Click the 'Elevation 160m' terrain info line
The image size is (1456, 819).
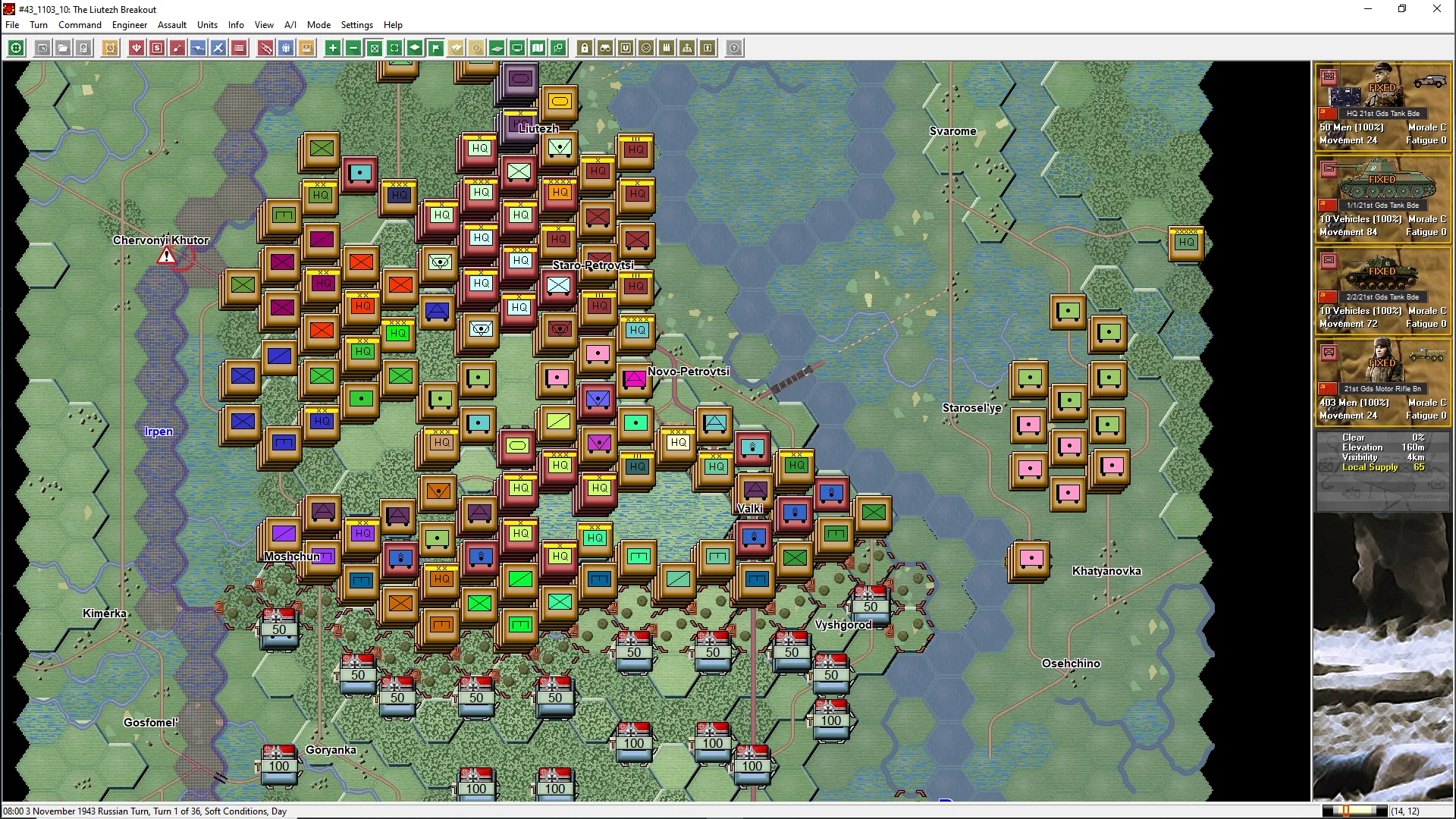pyautogui.click(x=1383, y=448)
